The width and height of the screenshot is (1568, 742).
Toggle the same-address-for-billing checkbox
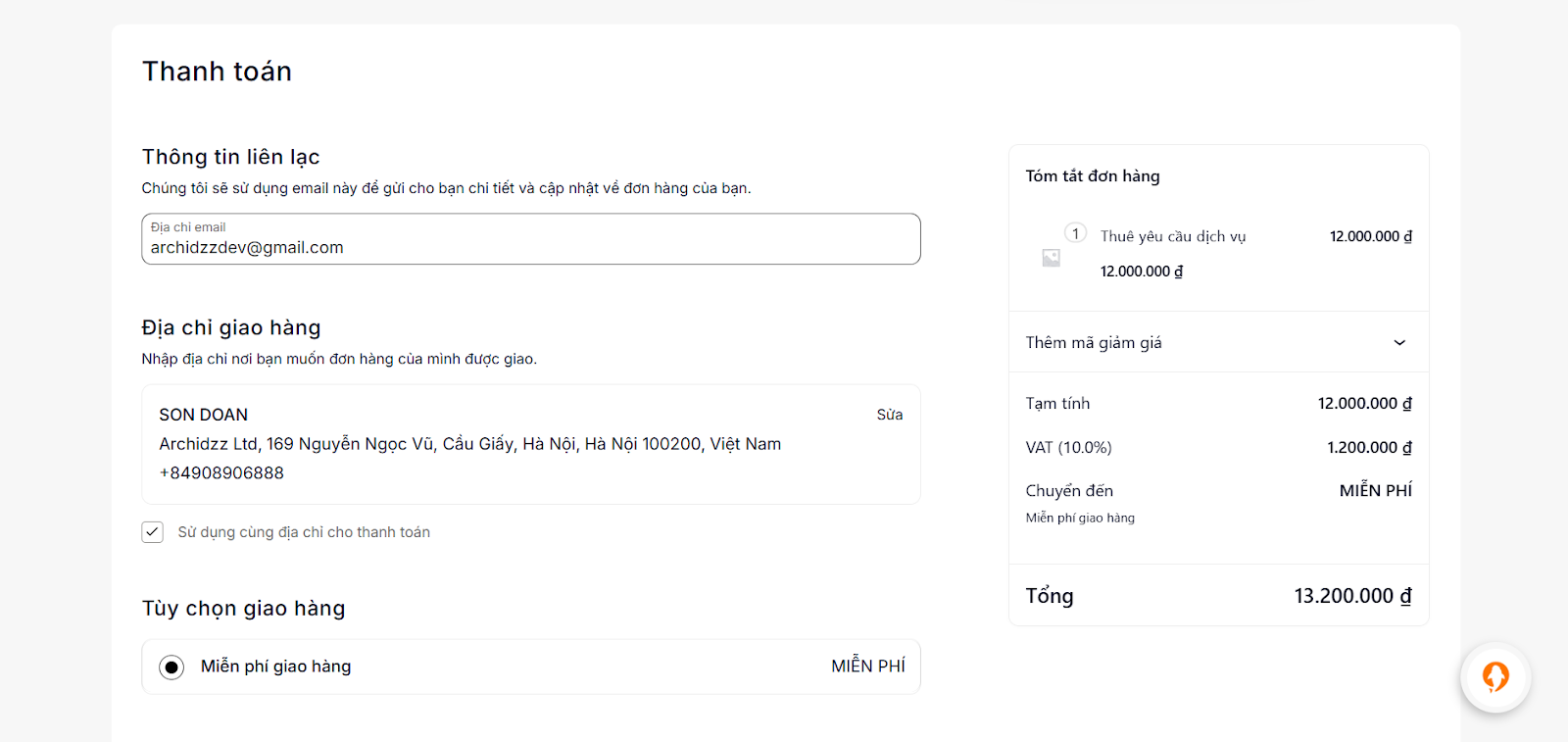tap(153, 532)
